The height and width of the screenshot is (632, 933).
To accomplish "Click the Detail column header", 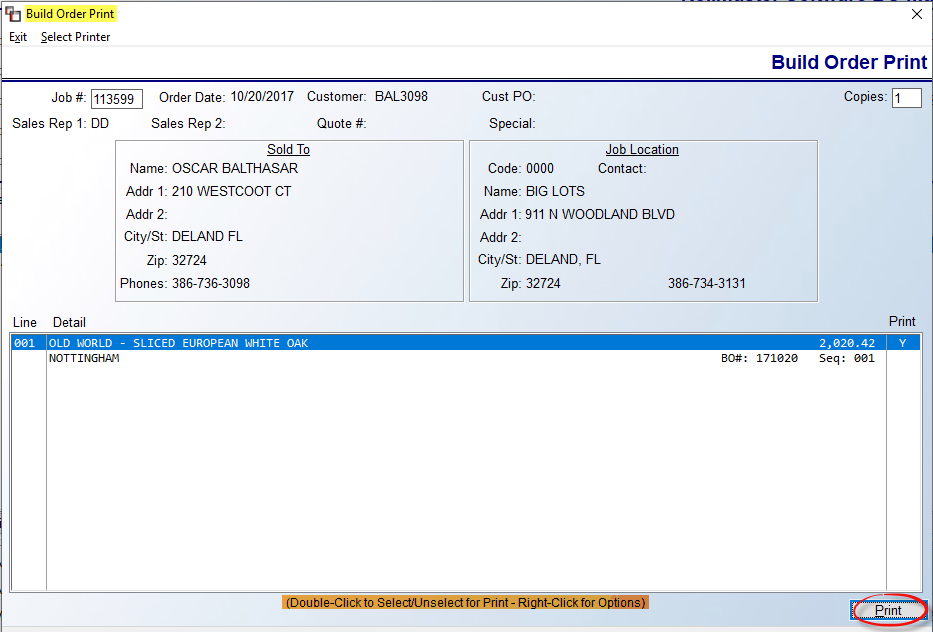I will click(x=69, y=322).
